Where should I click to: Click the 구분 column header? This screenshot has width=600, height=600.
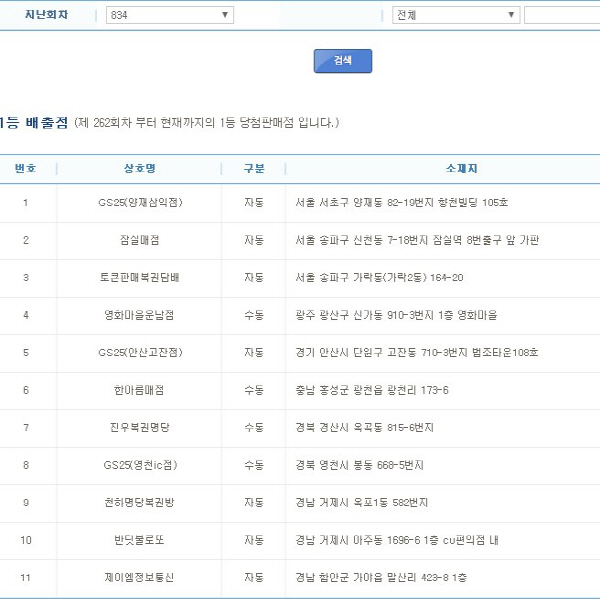point(254,168)
